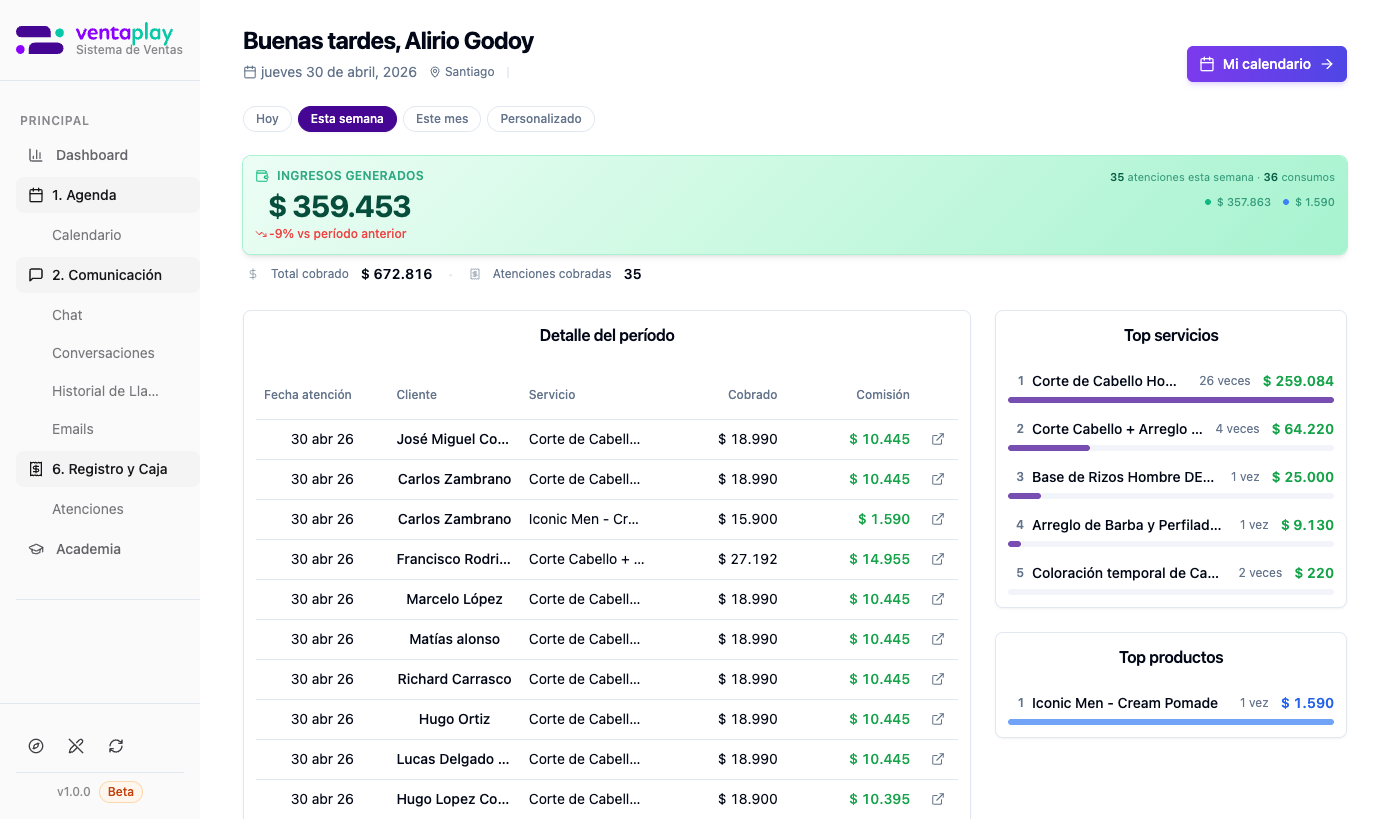Click the Servicio column header
Screen dimensions: 1390x819
pyautogui.click(x=552, y=395)
